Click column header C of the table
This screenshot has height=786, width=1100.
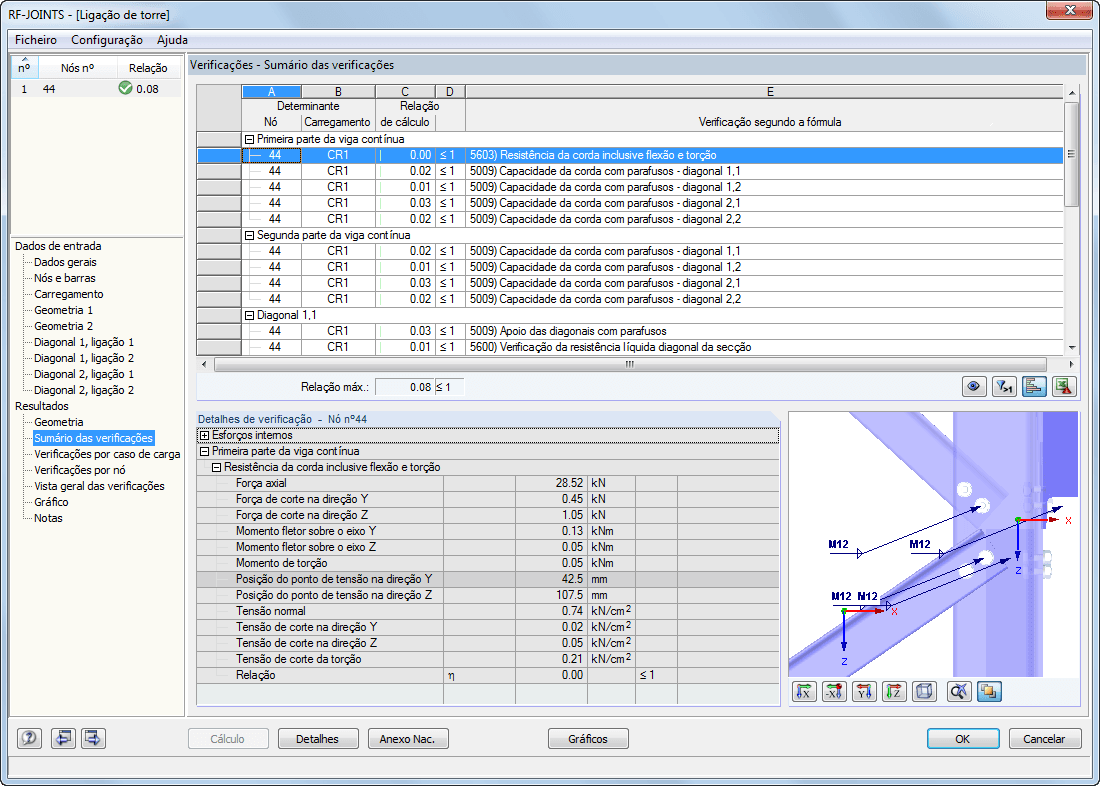(405, 92)
